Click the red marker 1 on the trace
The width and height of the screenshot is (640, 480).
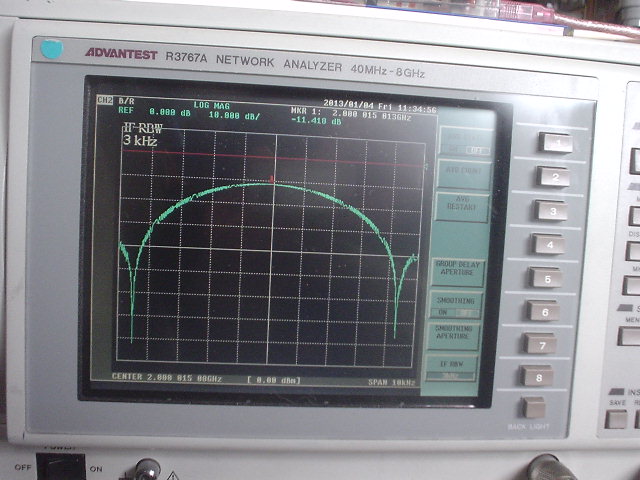pos(272,180)
